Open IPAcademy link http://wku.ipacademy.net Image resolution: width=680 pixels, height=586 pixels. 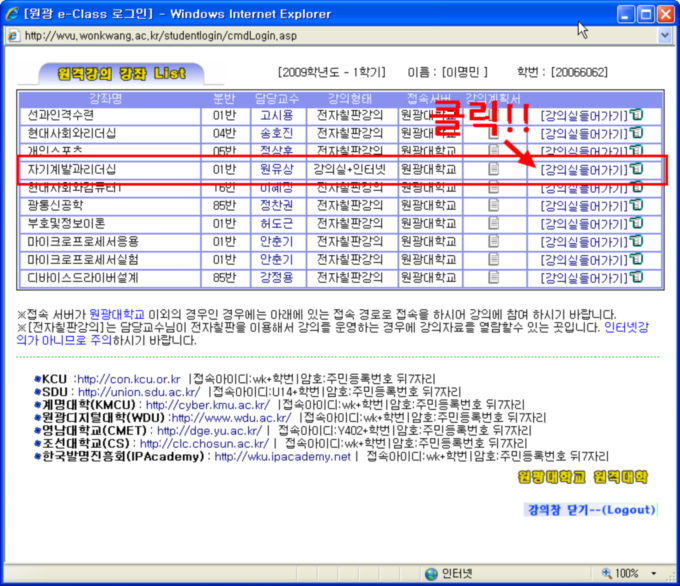[282, 457]
